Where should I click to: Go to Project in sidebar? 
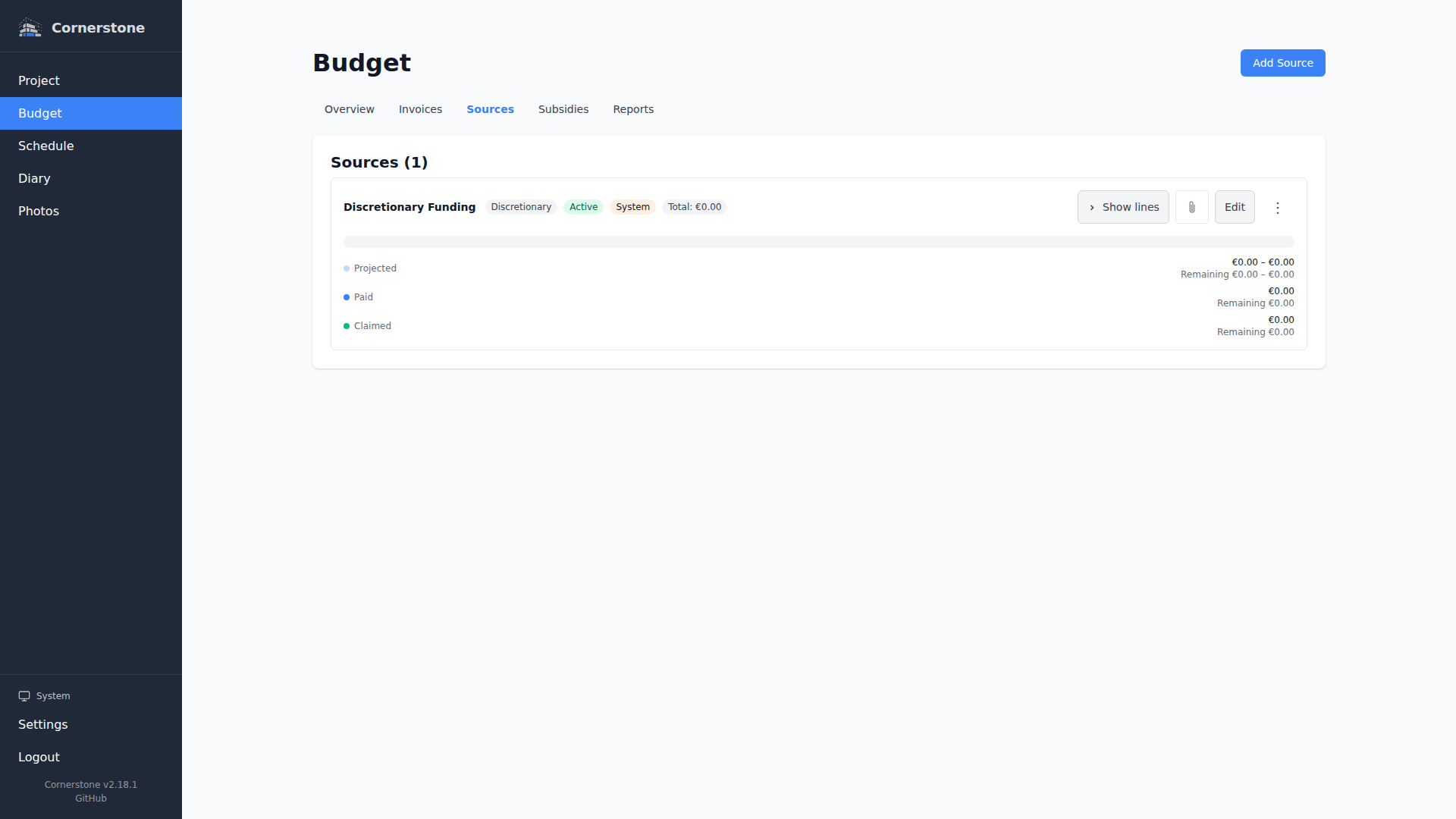[91, 80]
